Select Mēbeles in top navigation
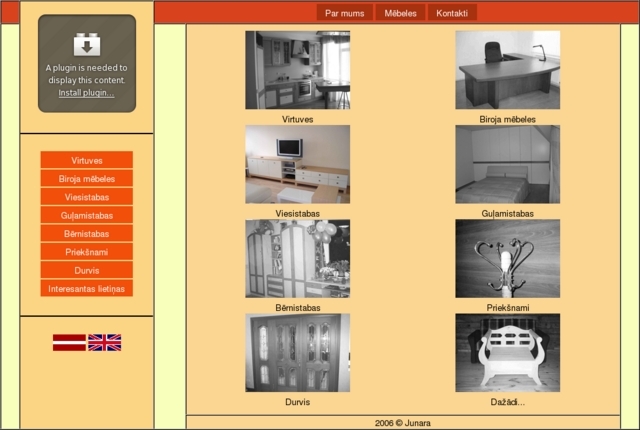640x430 pixels. coord(400,13)
